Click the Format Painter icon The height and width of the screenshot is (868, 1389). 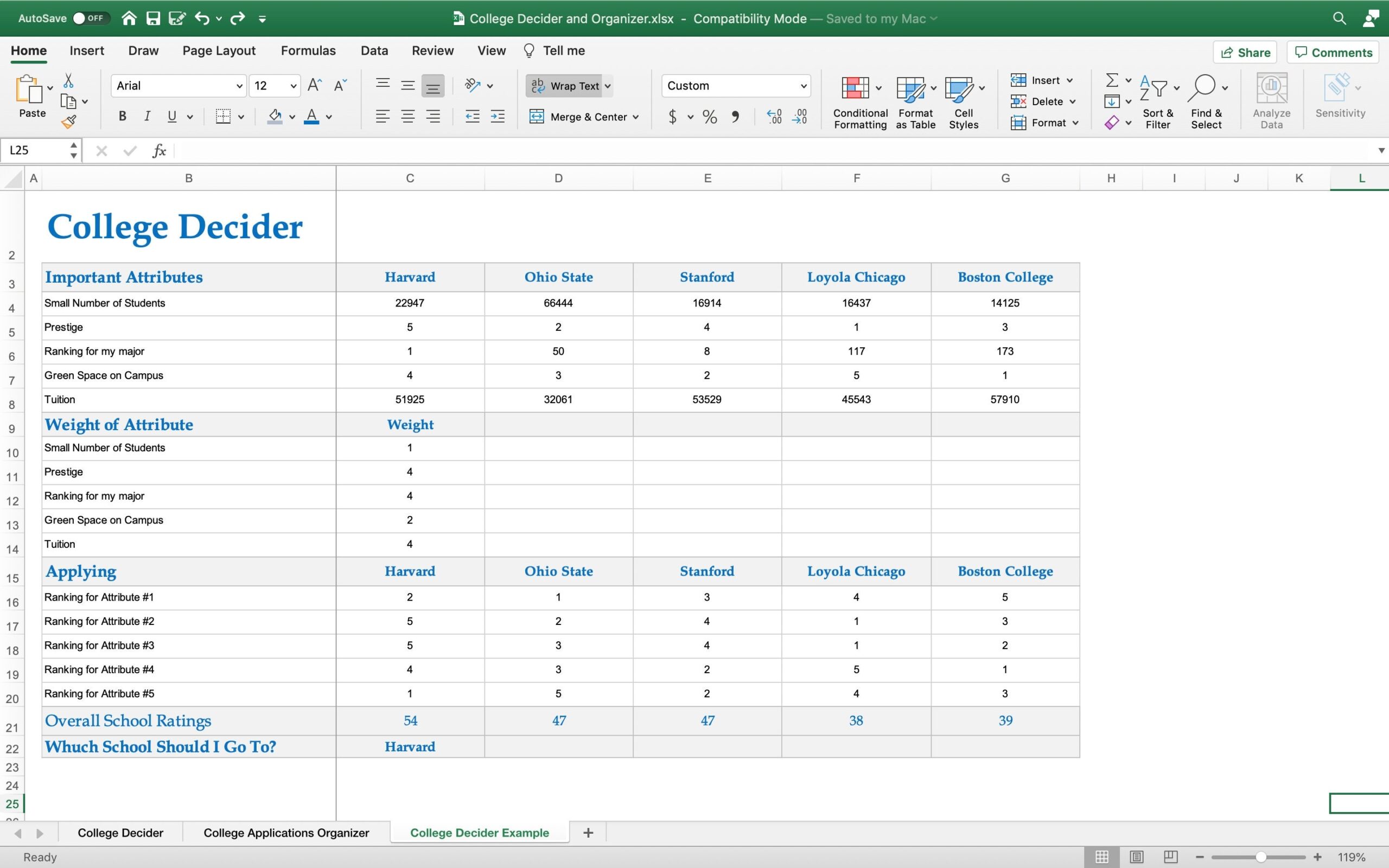[69, 121]
